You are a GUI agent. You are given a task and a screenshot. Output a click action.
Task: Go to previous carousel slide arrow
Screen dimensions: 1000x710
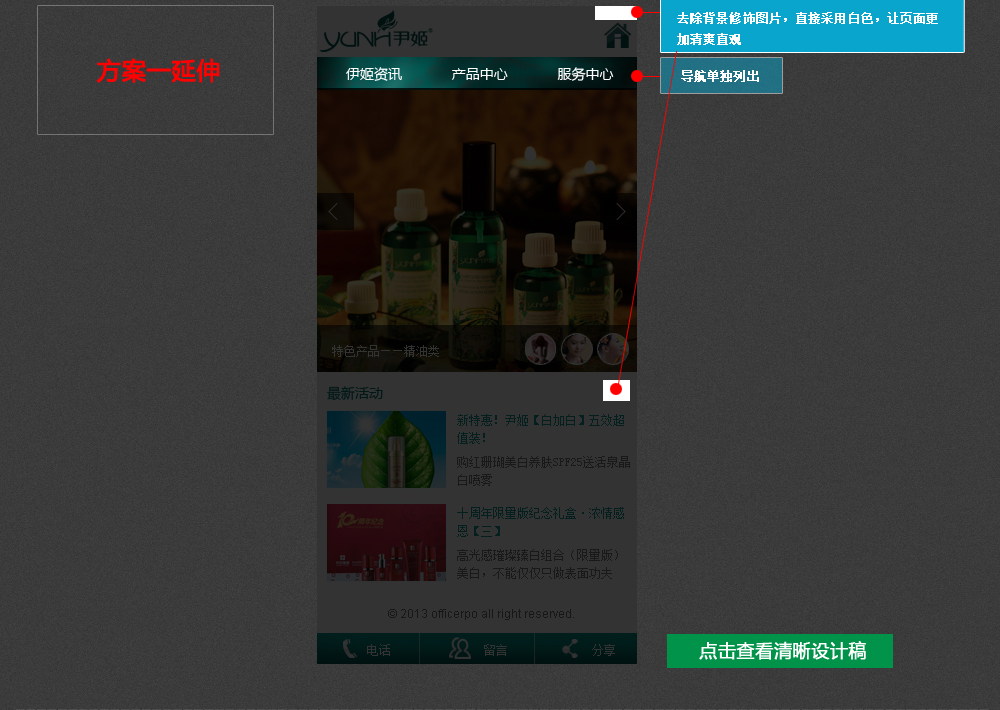pos(335,211)
